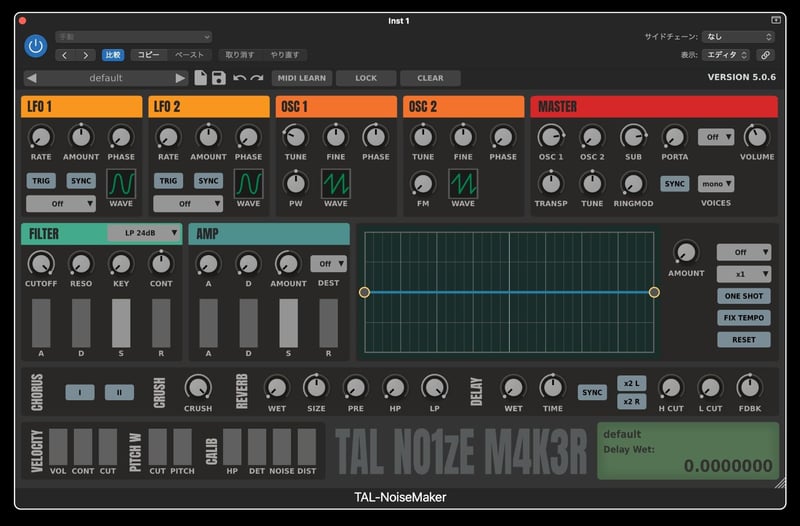800x526 pixels.
Task: Select the コピー menu item
Action: 148,55
